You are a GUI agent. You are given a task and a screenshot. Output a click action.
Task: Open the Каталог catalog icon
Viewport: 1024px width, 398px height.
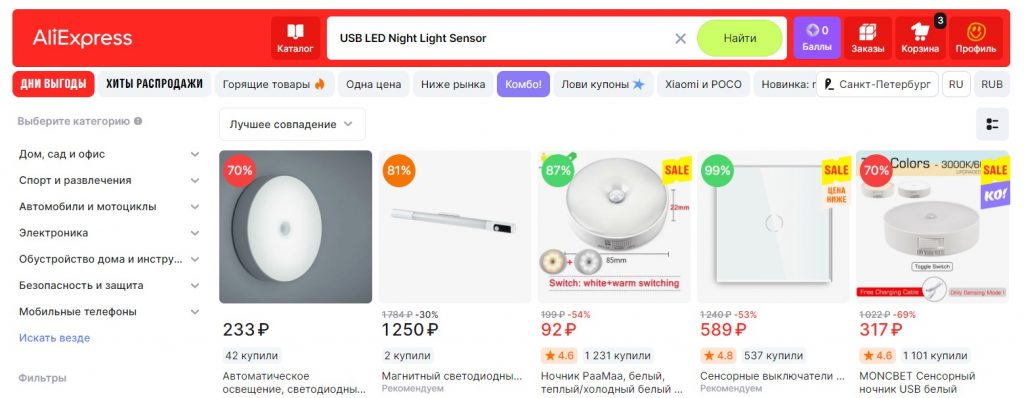tap(295, 38)
